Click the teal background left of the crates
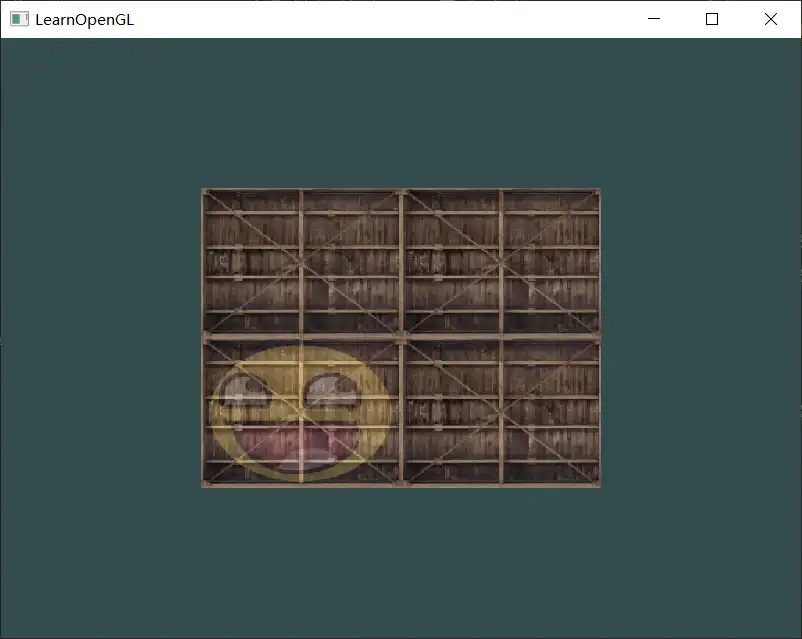Image resolution: width=802 pixels, height=639 pixels. (x=100, y=338)
